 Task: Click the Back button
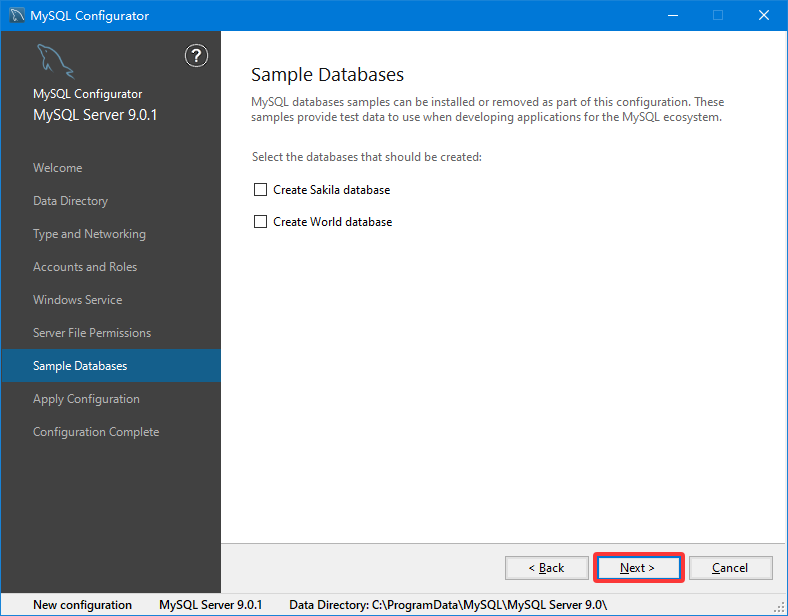click(547, 568)
